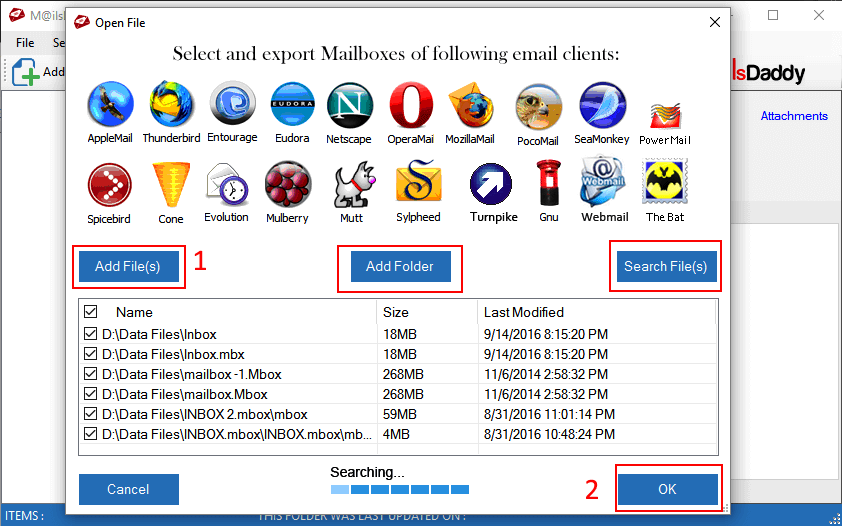Open the File menu in main window
842x526 pixels.
[x=25, y=42]
